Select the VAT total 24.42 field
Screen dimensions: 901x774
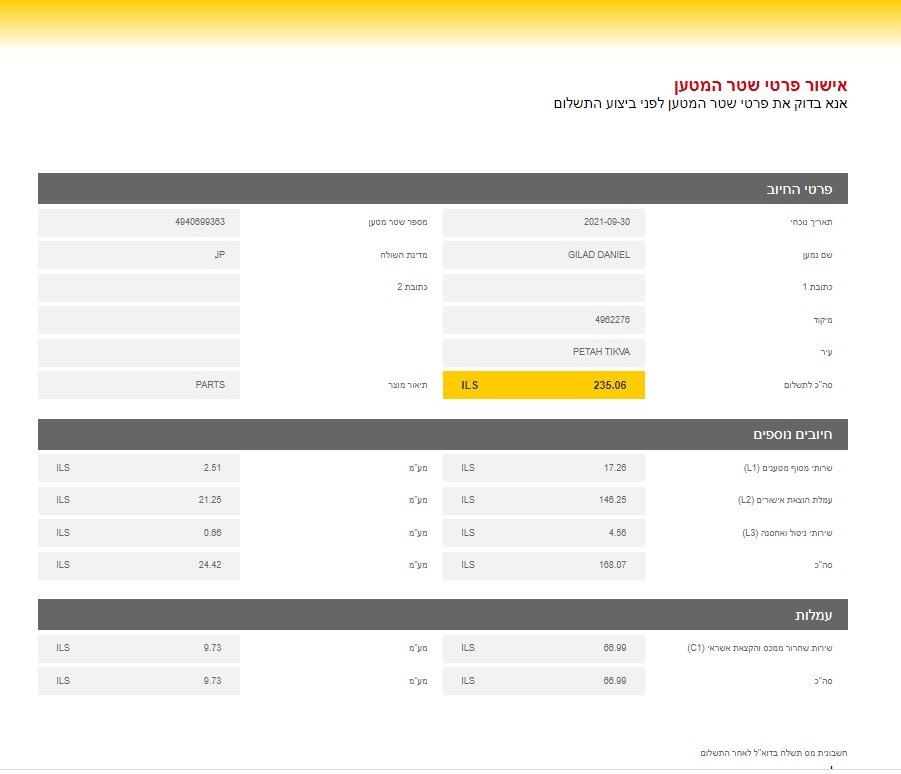tap(139, 565)
